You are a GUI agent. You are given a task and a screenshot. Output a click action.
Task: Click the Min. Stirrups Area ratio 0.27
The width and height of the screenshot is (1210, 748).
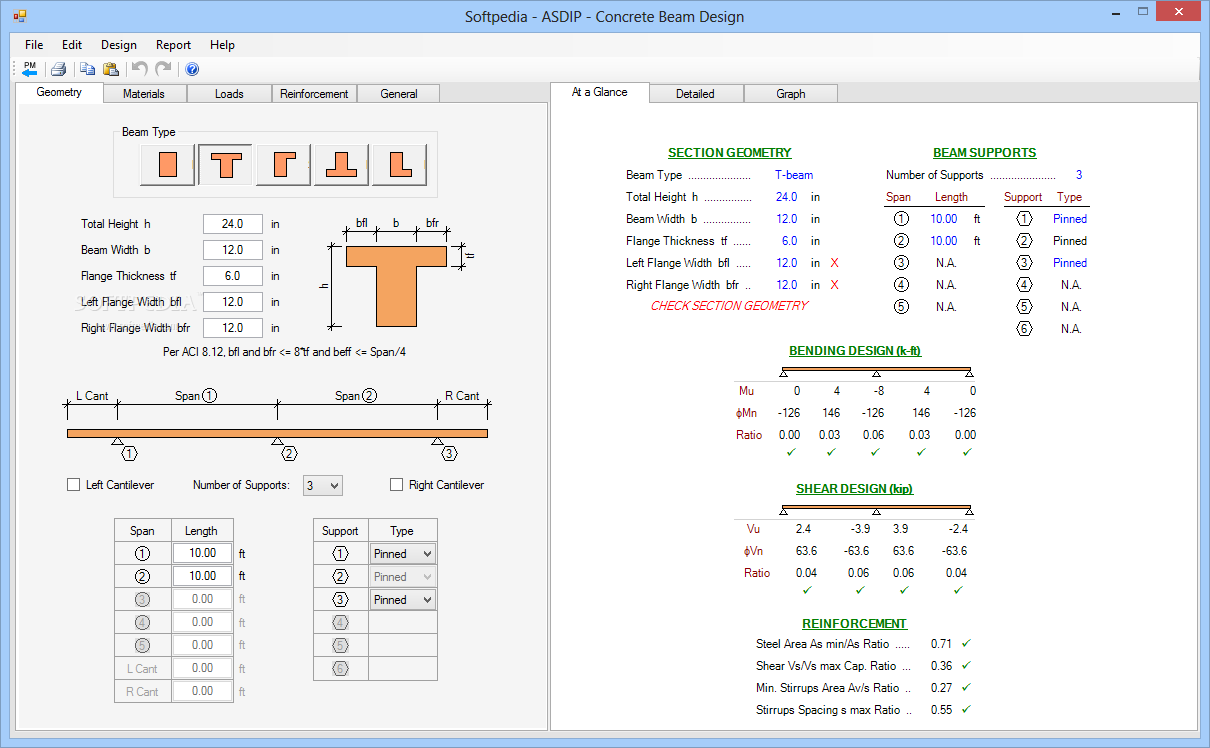[941, 688]
